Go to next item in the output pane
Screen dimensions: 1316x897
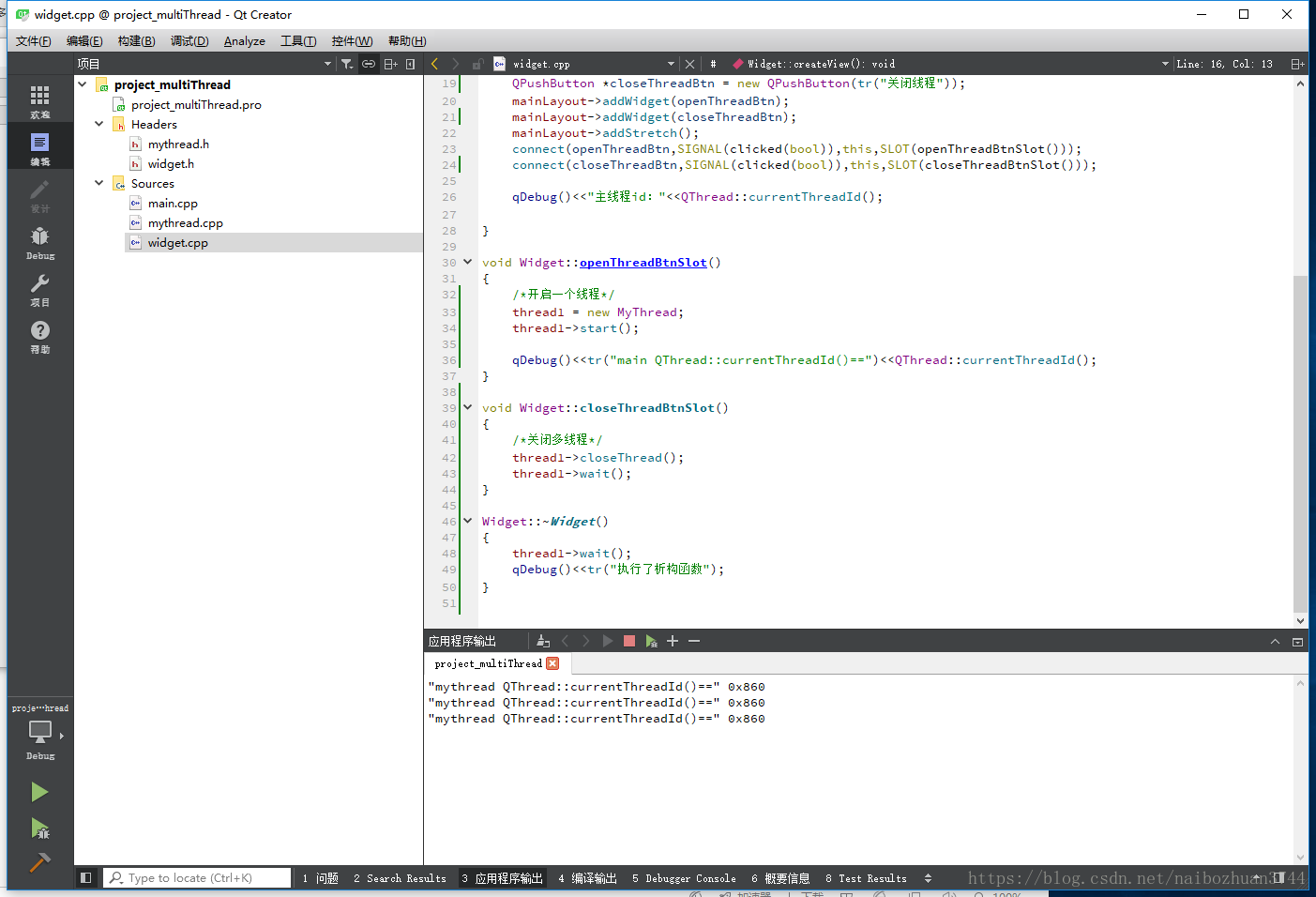click(586, 641)
